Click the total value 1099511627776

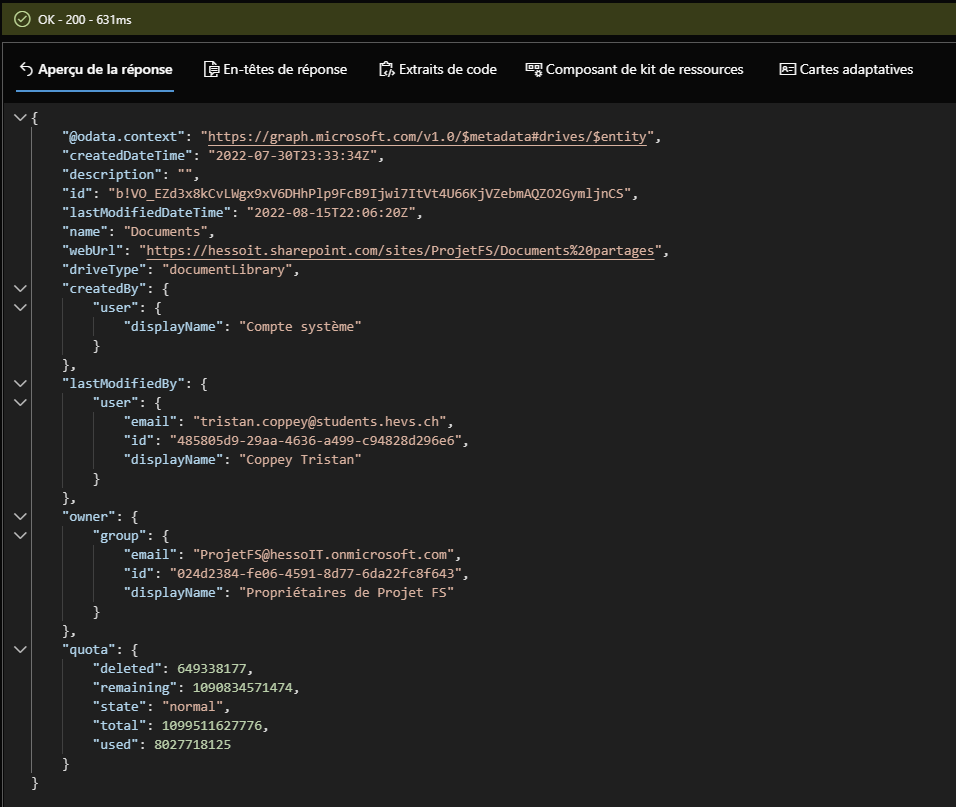(212, 725)
